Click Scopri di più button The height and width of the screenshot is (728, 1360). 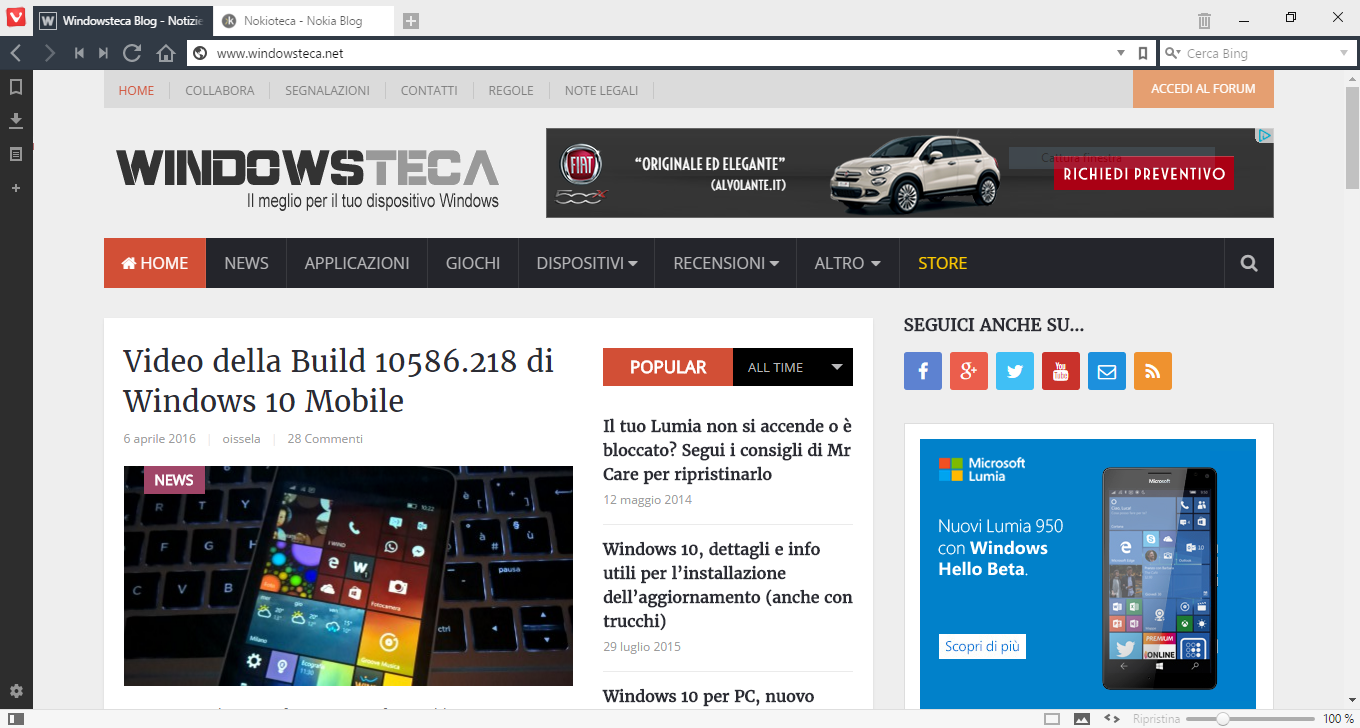[x=982, y=647]
